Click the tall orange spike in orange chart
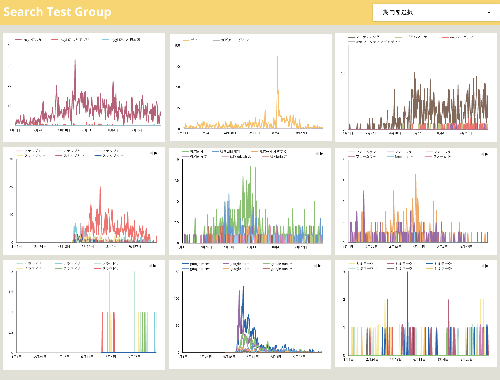The image size is (500, 380). click(277, 57)
